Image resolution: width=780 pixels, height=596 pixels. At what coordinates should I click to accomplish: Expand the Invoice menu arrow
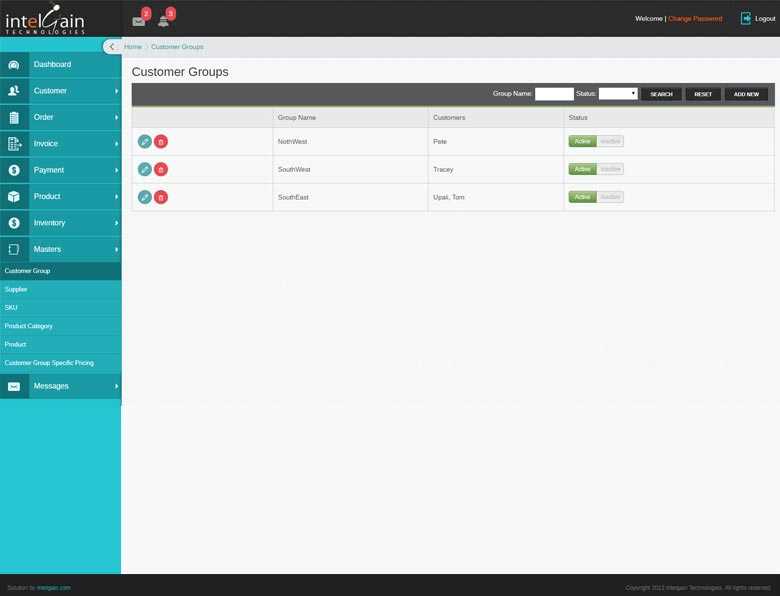click(x=116, y=144)
